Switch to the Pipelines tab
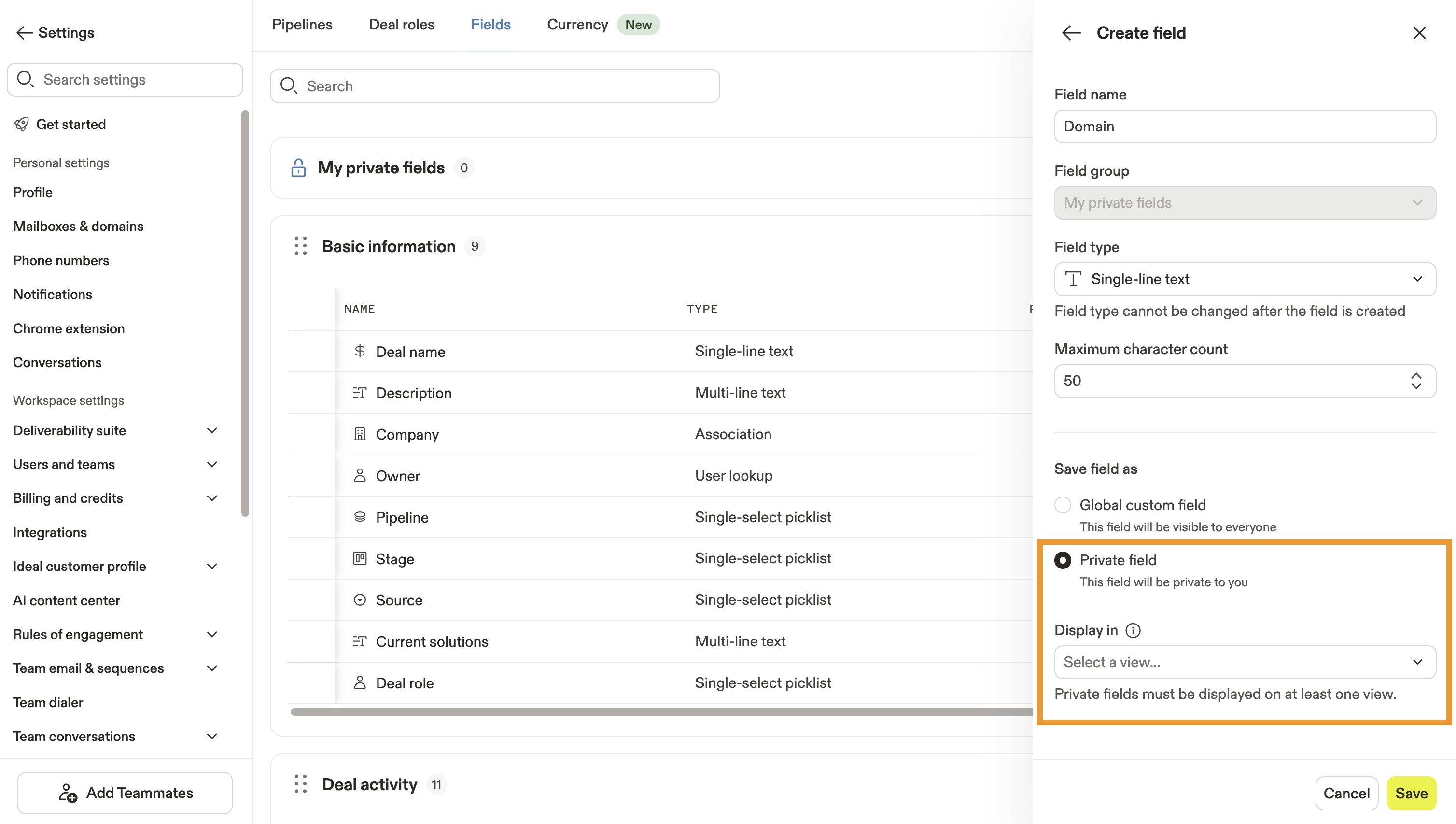This screenshot has width=1456, height=824. click(x=302, y=25)
